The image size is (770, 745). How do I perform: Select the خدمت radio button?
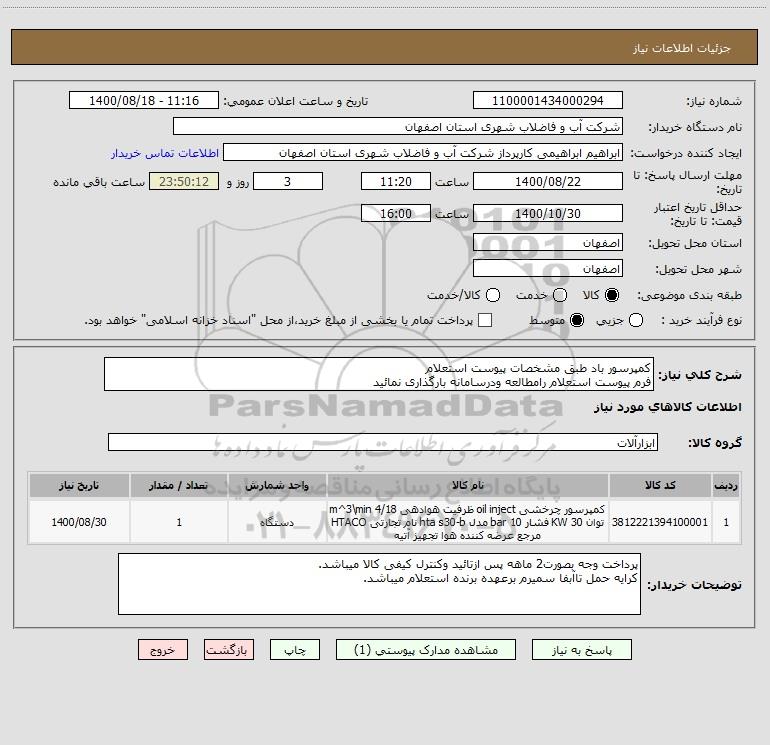[x=560, y=295]
